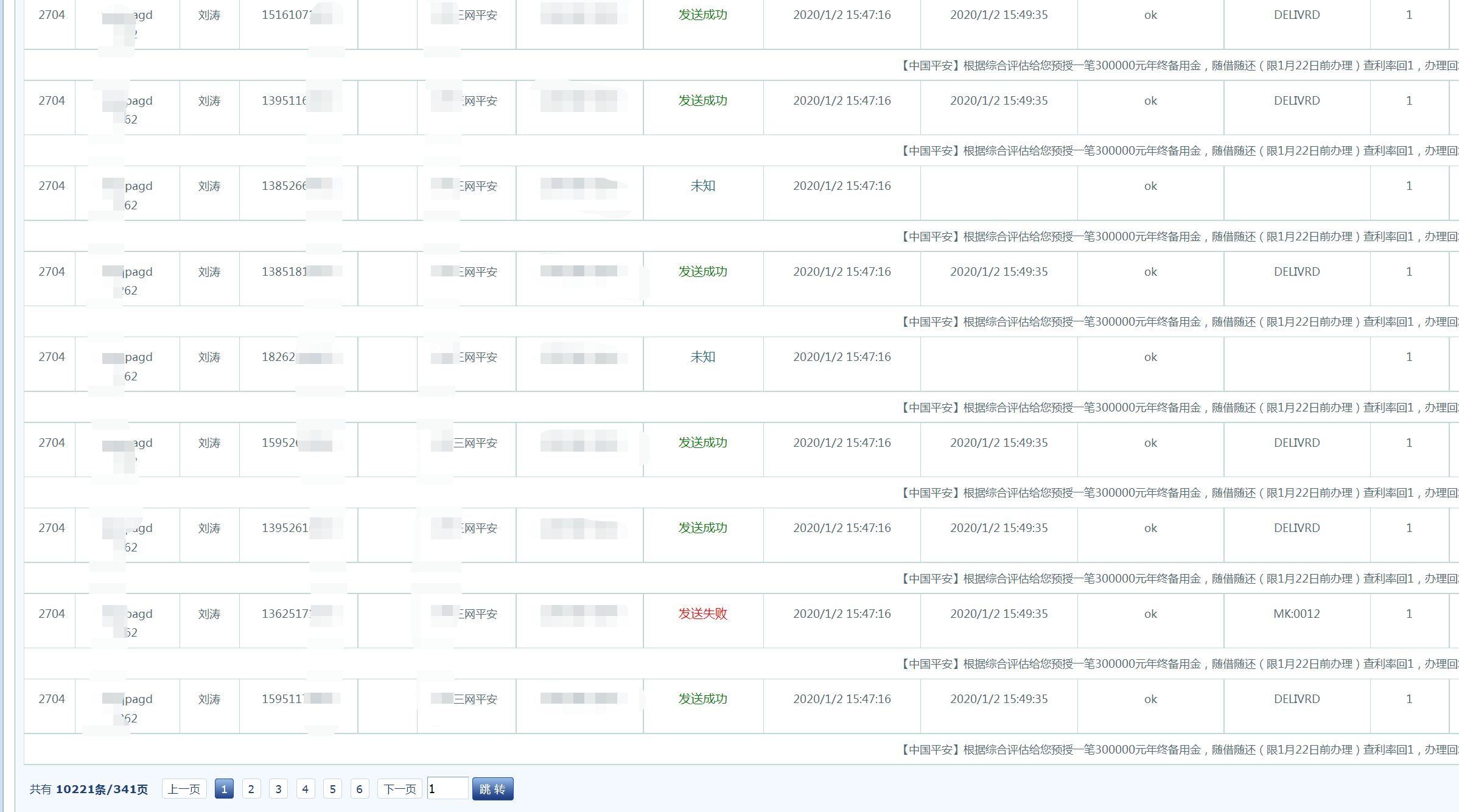Image resolution: width=1459 pixels, height=812 pixels.
Task: Select page 6 in the pagination bar
Action: point(360,788)
